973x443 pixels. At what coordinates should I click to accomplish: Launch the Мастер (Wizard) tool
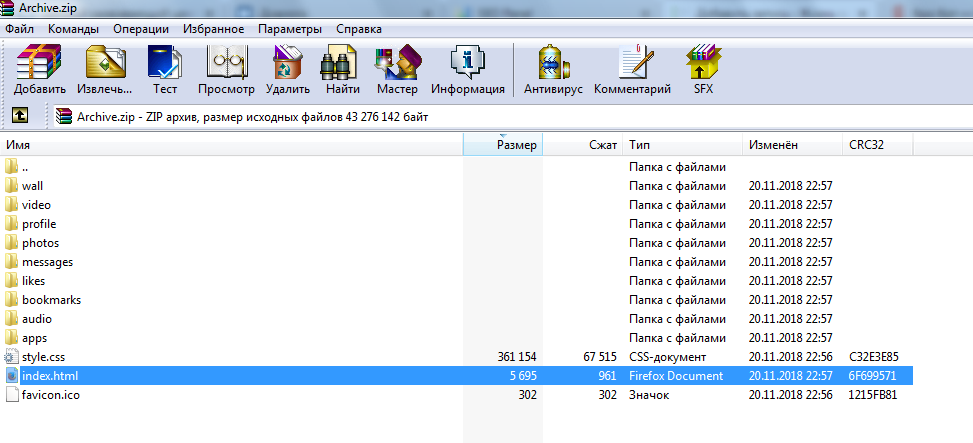pos(397,62)
